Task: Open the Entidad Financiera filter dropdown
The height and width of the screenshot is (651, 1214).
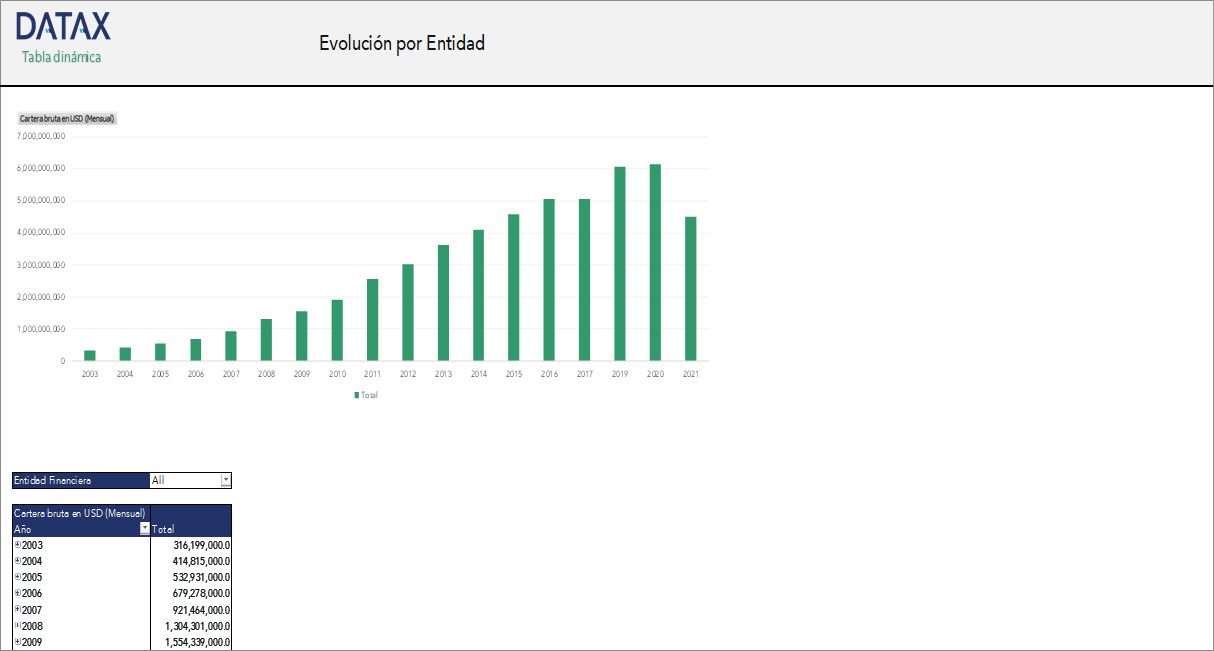Action: coord(225,480)
